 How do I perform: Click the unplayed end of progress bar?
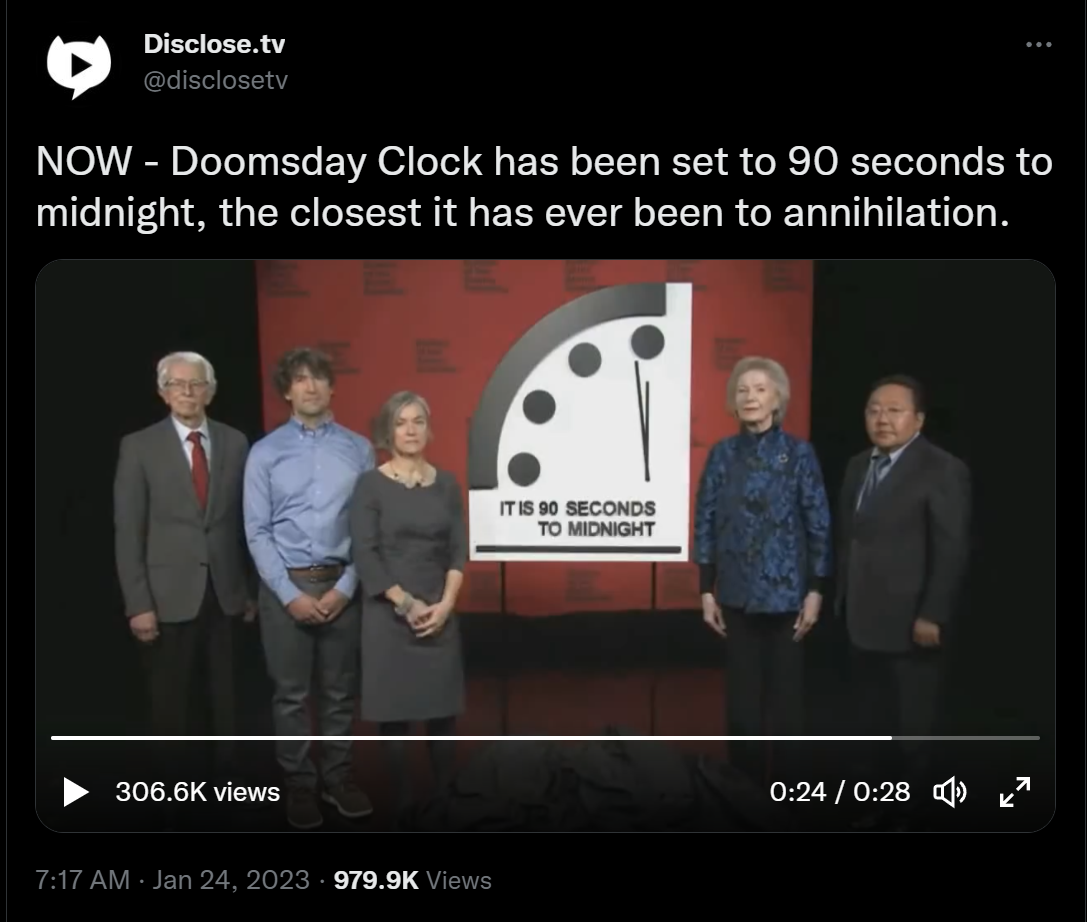click(x=966, y=738)
